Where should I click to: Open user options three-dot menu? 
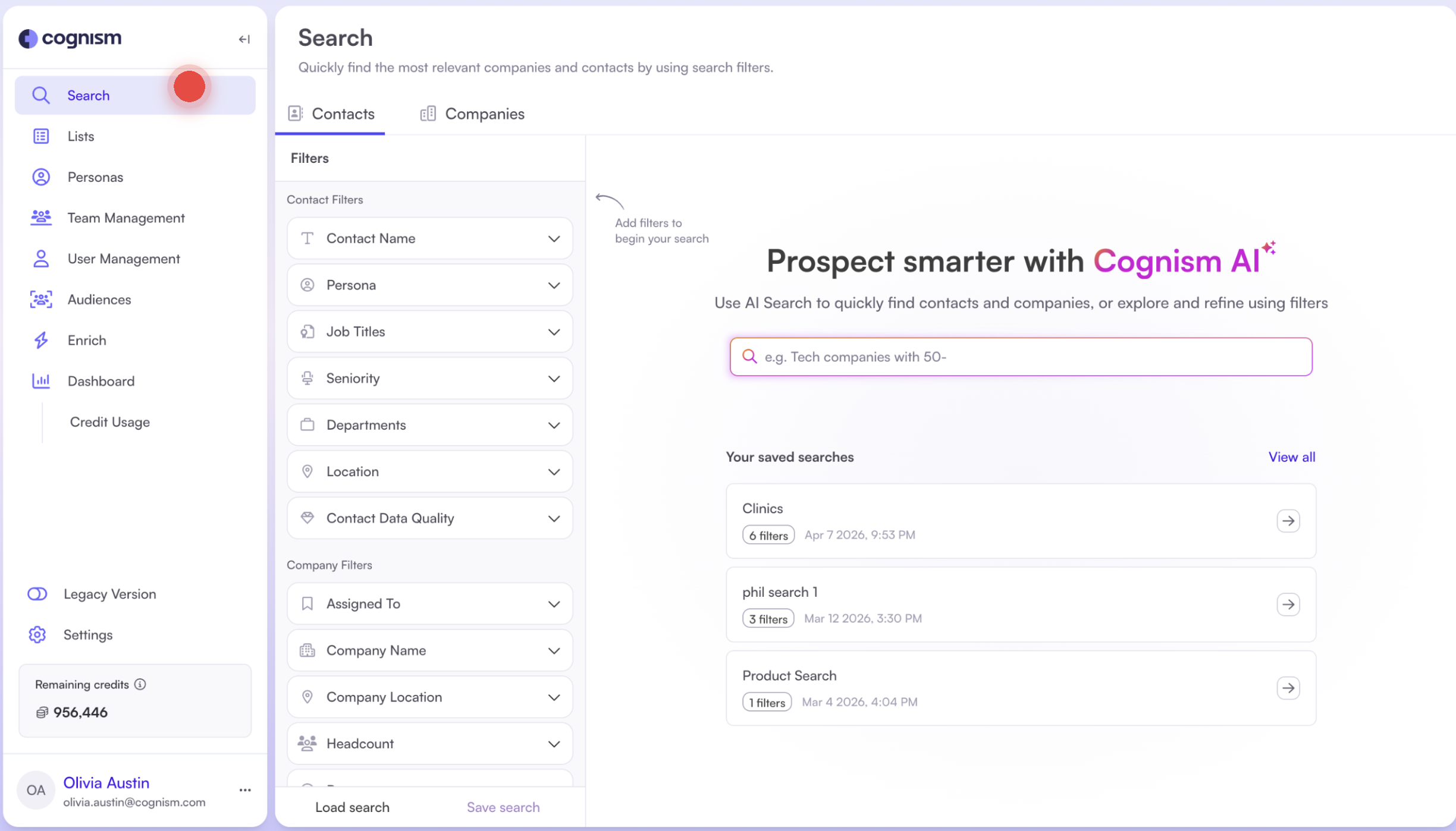(245, 790)
